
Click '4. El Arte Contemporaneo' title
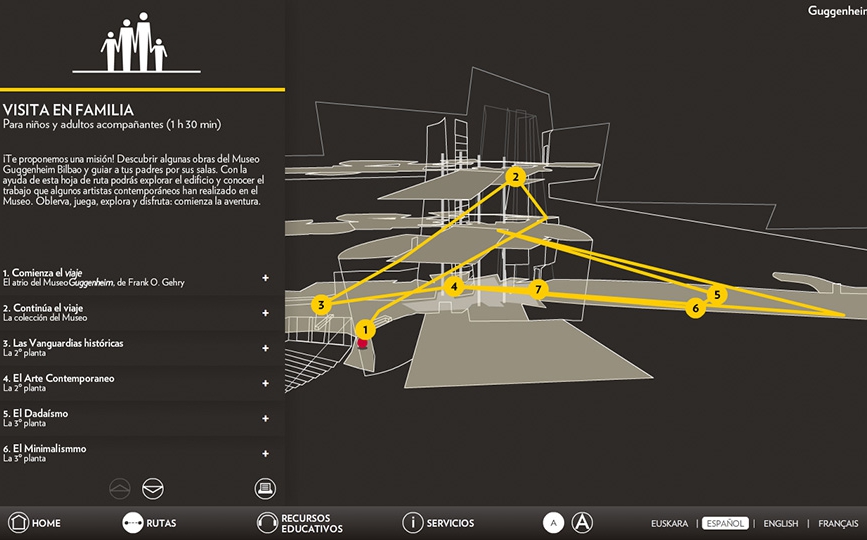(59, 378)
